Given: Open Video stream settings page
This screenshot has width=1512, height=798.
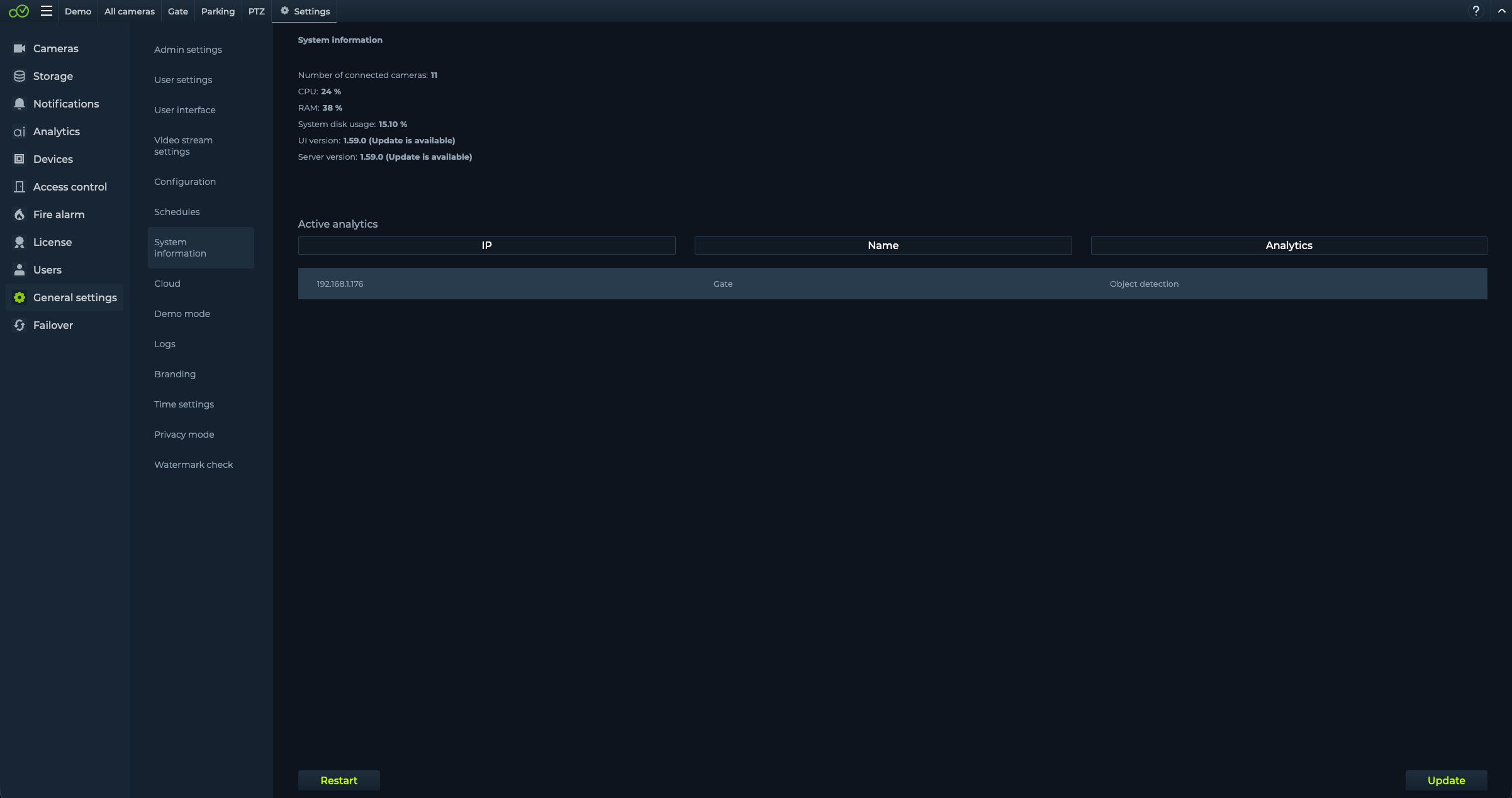Looking at the screenshot, I should click(183, 146).
